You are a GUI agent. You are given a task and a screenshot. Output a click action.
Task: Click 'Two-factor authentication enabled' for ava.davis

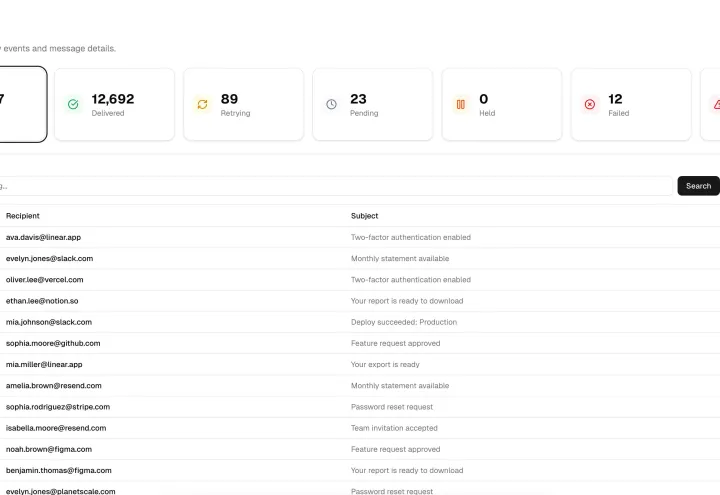click(411, 237)
